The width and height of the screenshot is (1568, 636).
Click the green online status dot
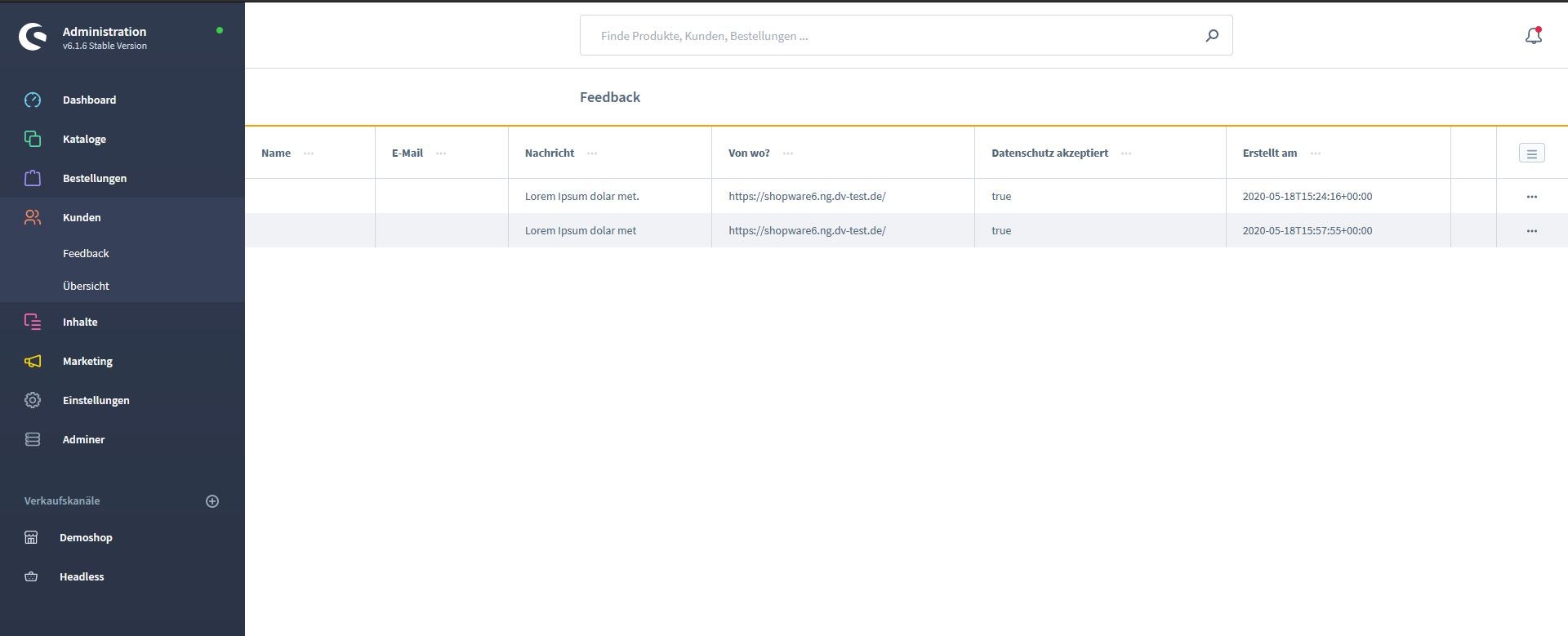220,30
